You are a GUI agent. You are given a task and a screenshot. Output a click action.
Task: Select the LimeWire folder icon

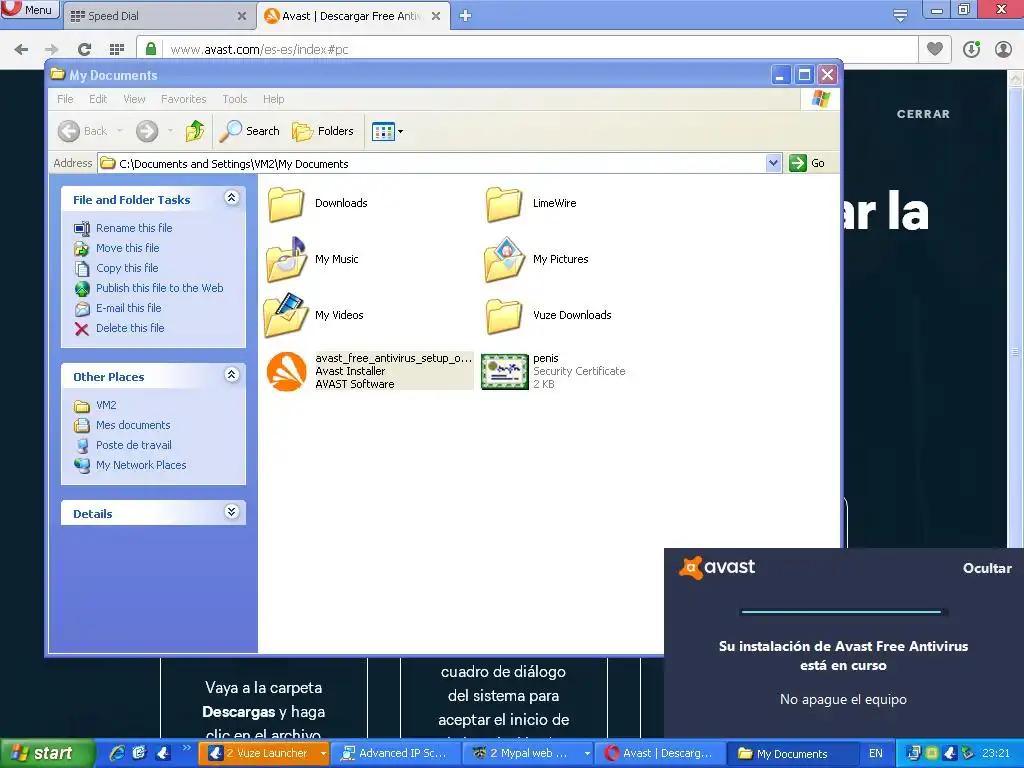pyautogui.click(x=504, y=204)
